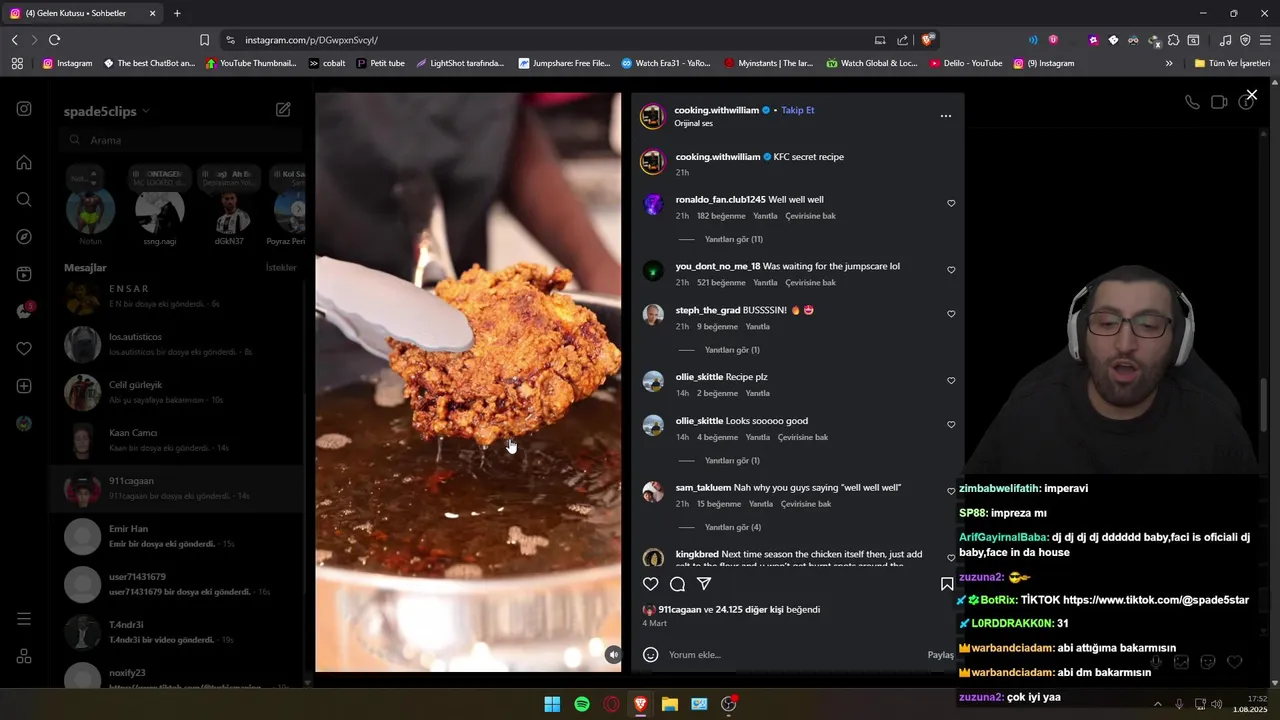Image resolution: width=1280 pixels, height=720 pixels.
Task: Expand 'Yanıtları gör (4)' replies
Action: 732,527
